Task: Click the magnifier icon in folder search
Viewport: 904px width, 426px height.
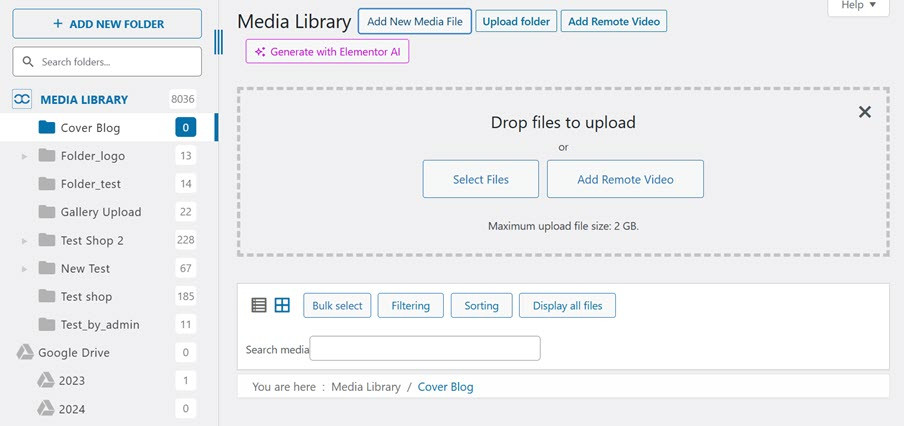Action: (x=28, y=62)
